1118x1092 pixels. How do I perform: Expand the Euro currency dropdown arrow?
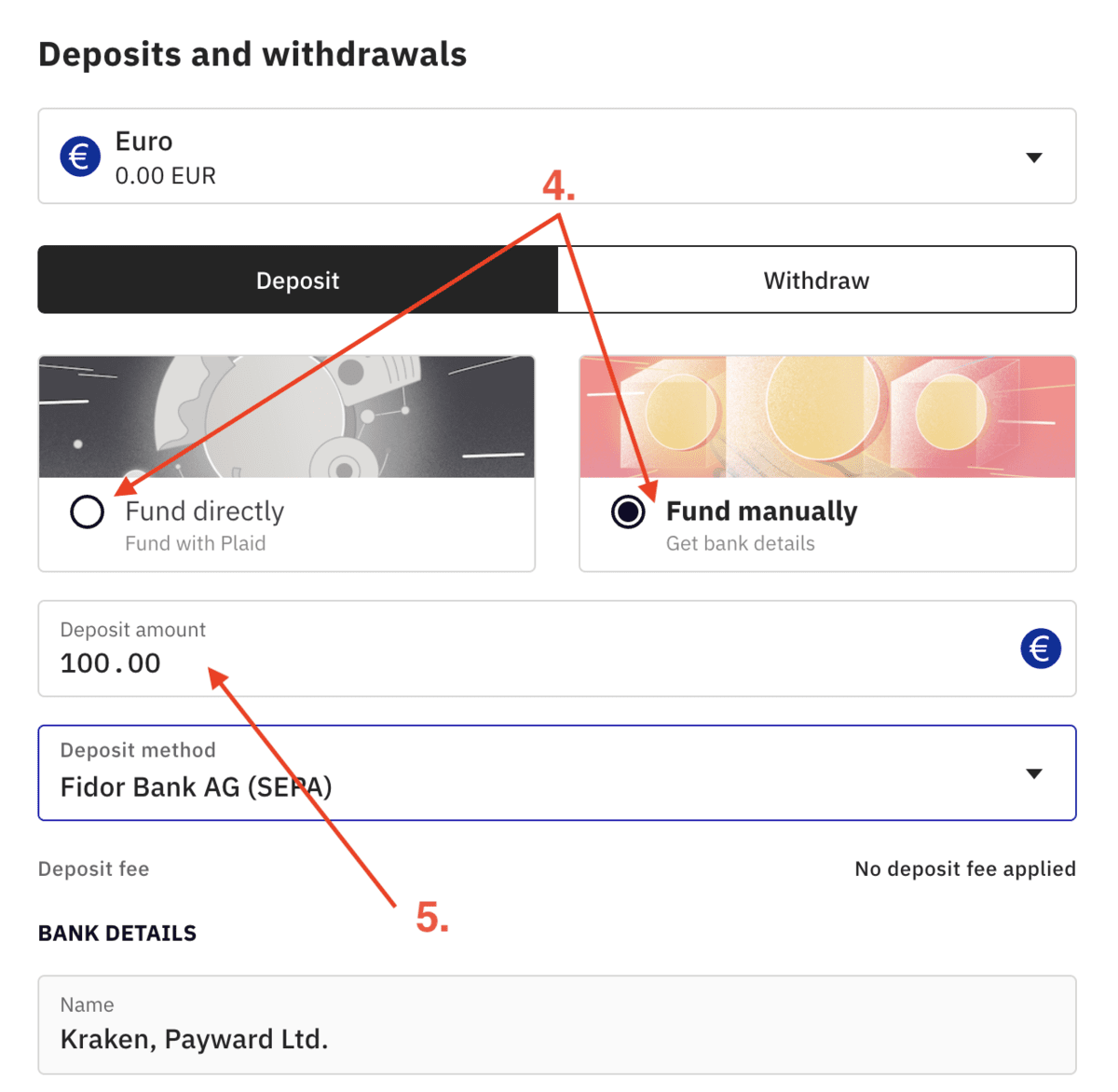pos(1033,157)
